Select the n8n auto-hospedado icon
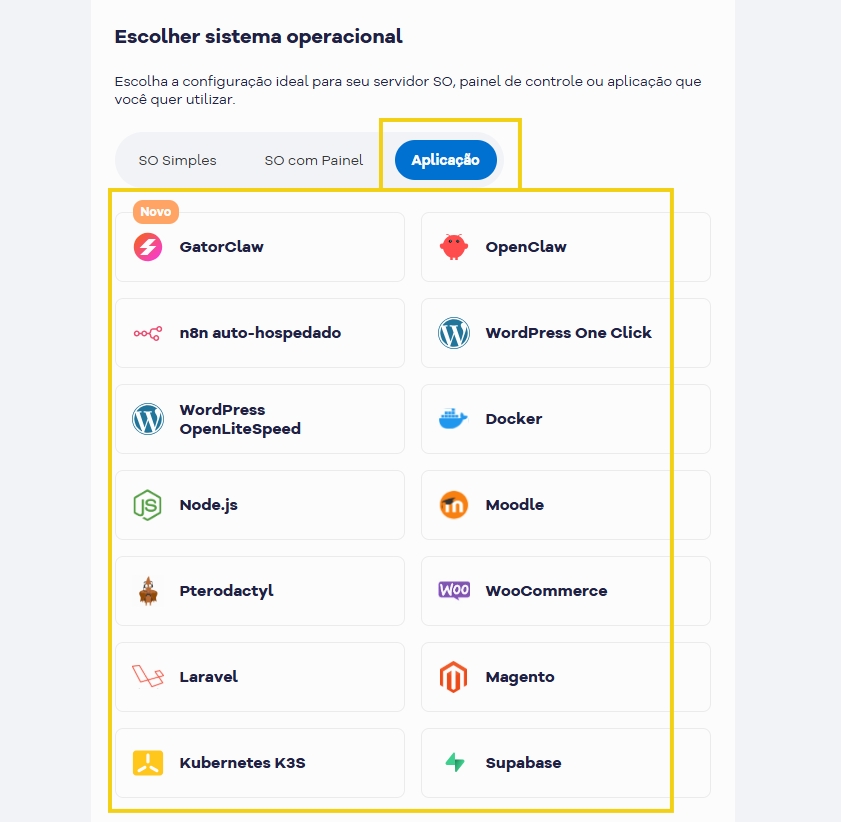 [148, 332]
